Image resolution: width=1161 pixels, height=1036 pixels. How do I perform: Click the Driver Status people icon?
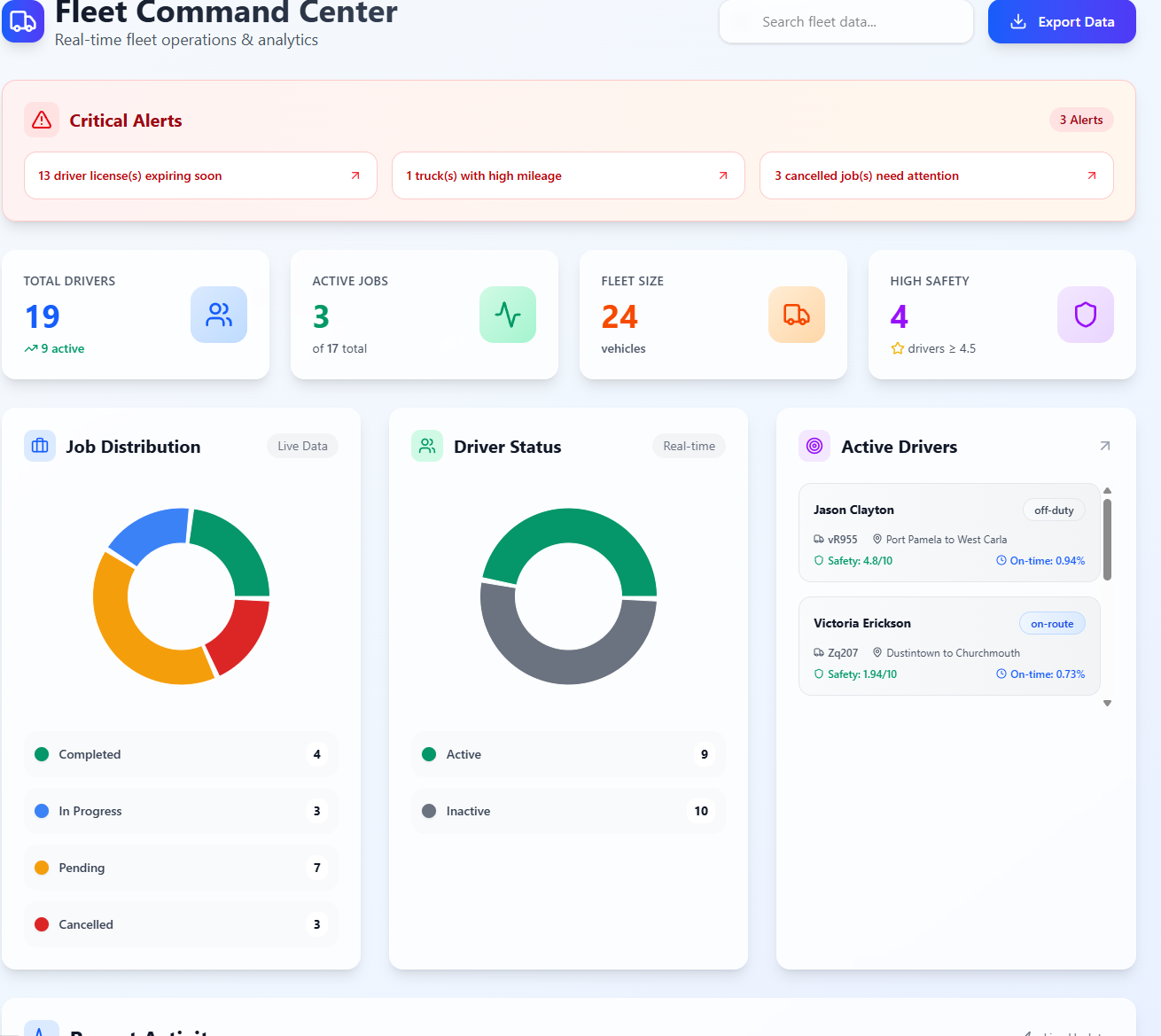(427, 446)
